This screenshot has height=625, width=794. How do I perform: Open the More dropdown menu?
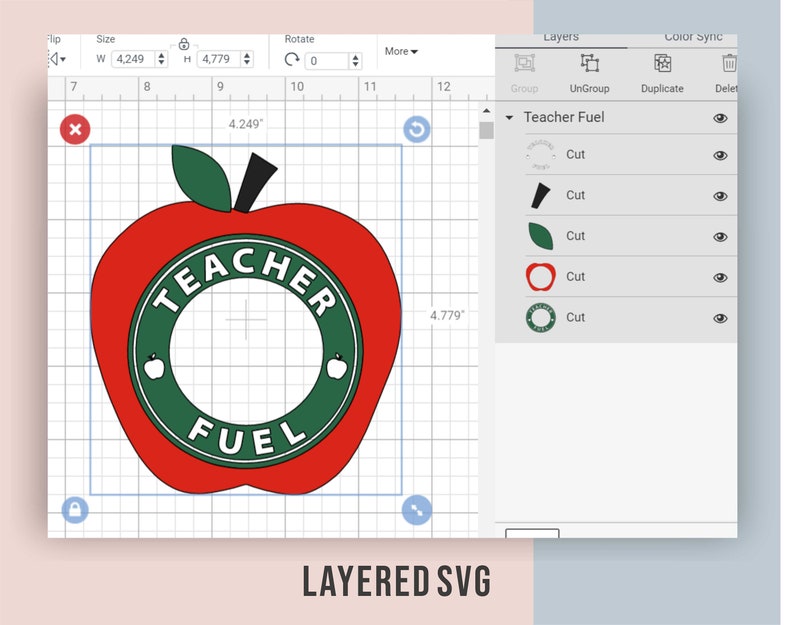click(401, 51)
